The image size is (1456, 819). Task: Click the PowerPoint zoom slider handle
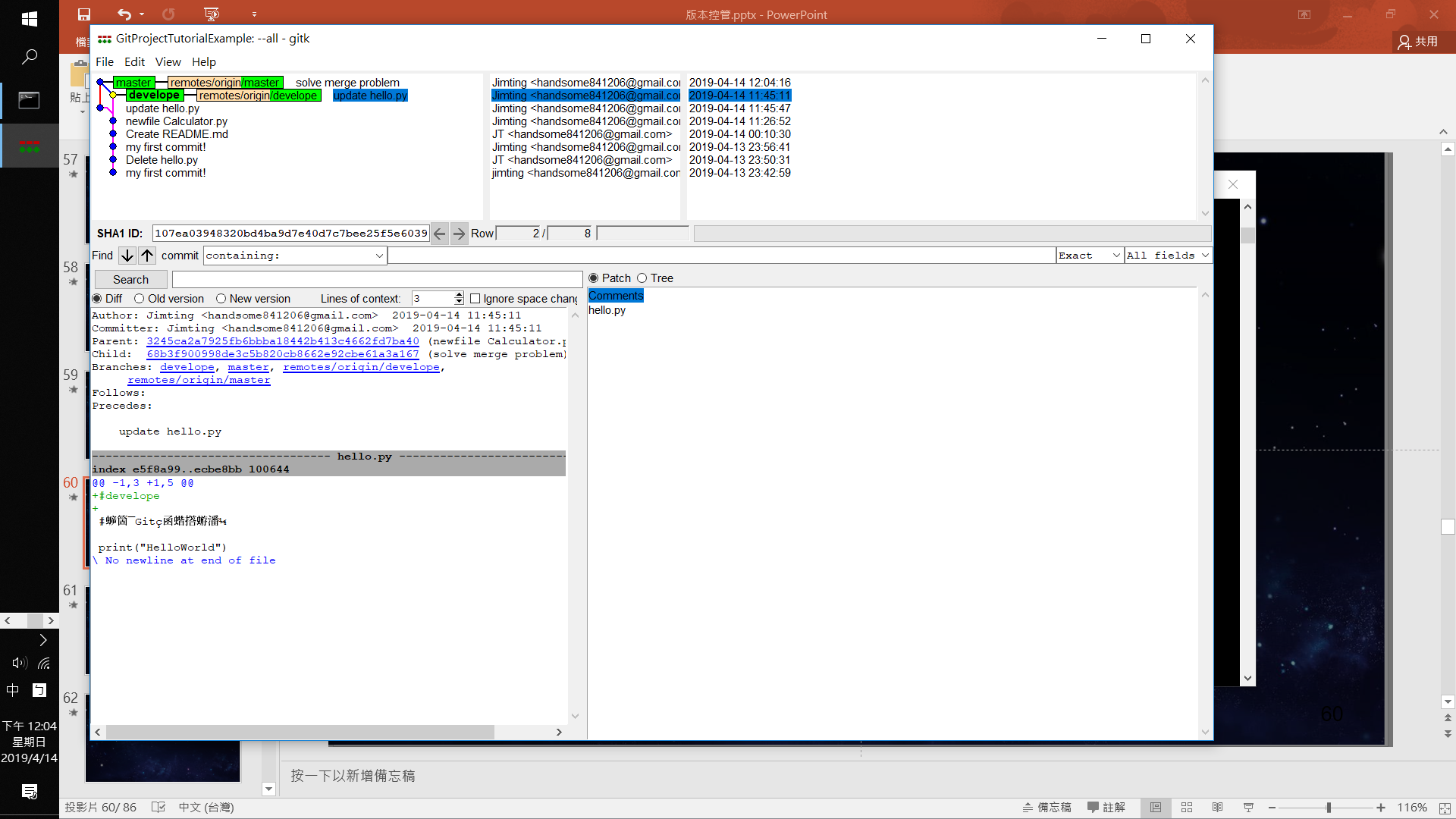coord(1329,808)
